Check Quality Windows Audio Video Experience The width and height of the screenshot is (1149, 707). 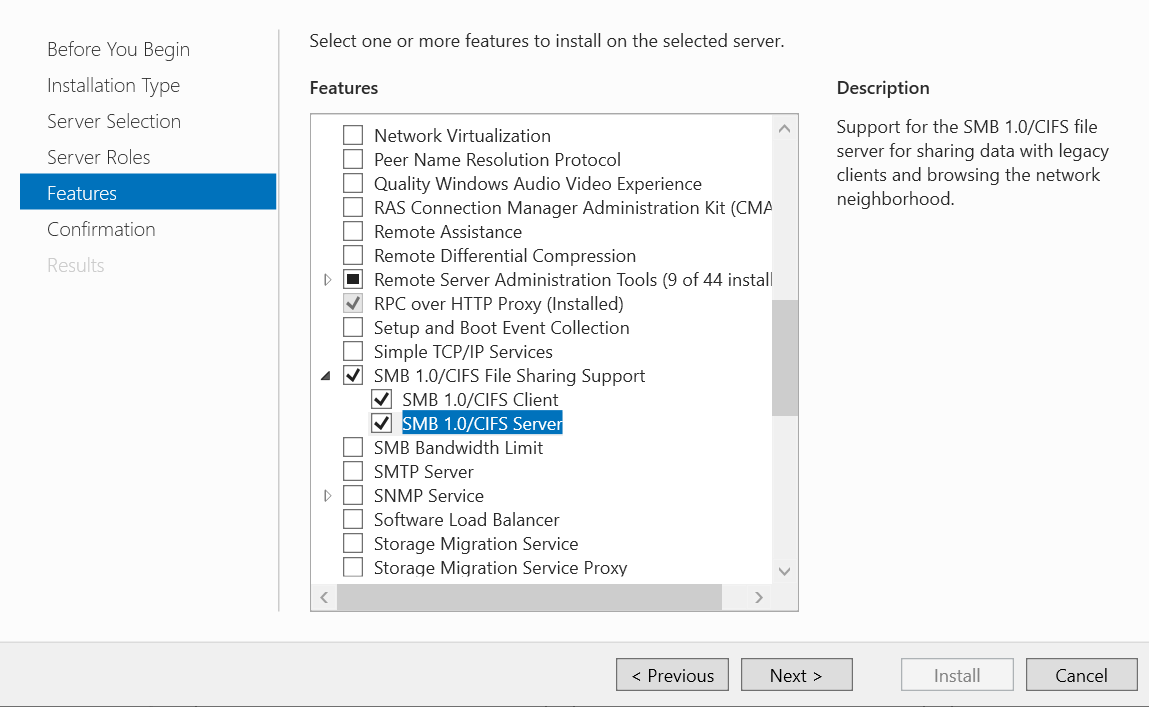[352, 183]
